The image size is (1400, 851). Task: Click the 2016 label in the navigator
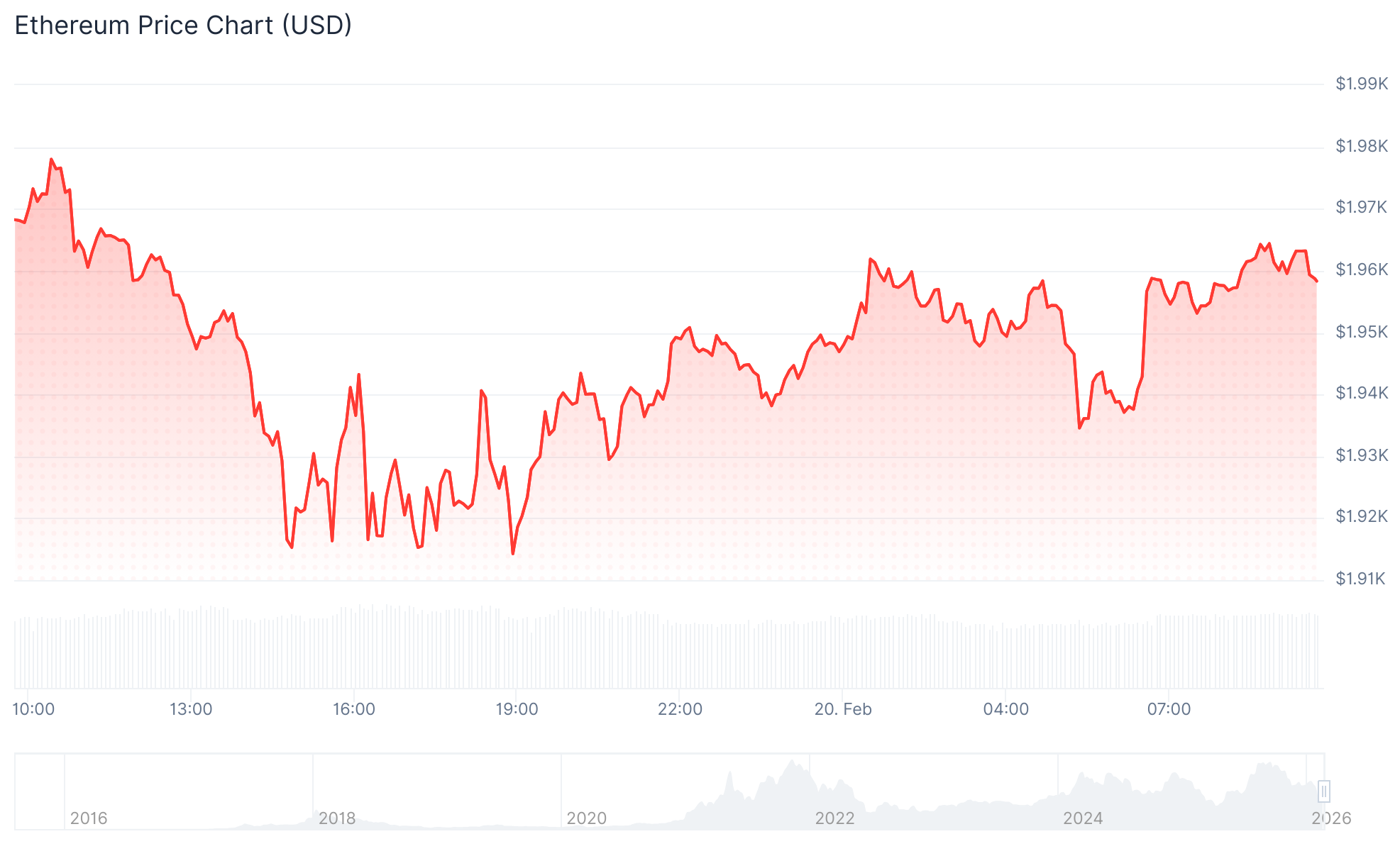89,818
